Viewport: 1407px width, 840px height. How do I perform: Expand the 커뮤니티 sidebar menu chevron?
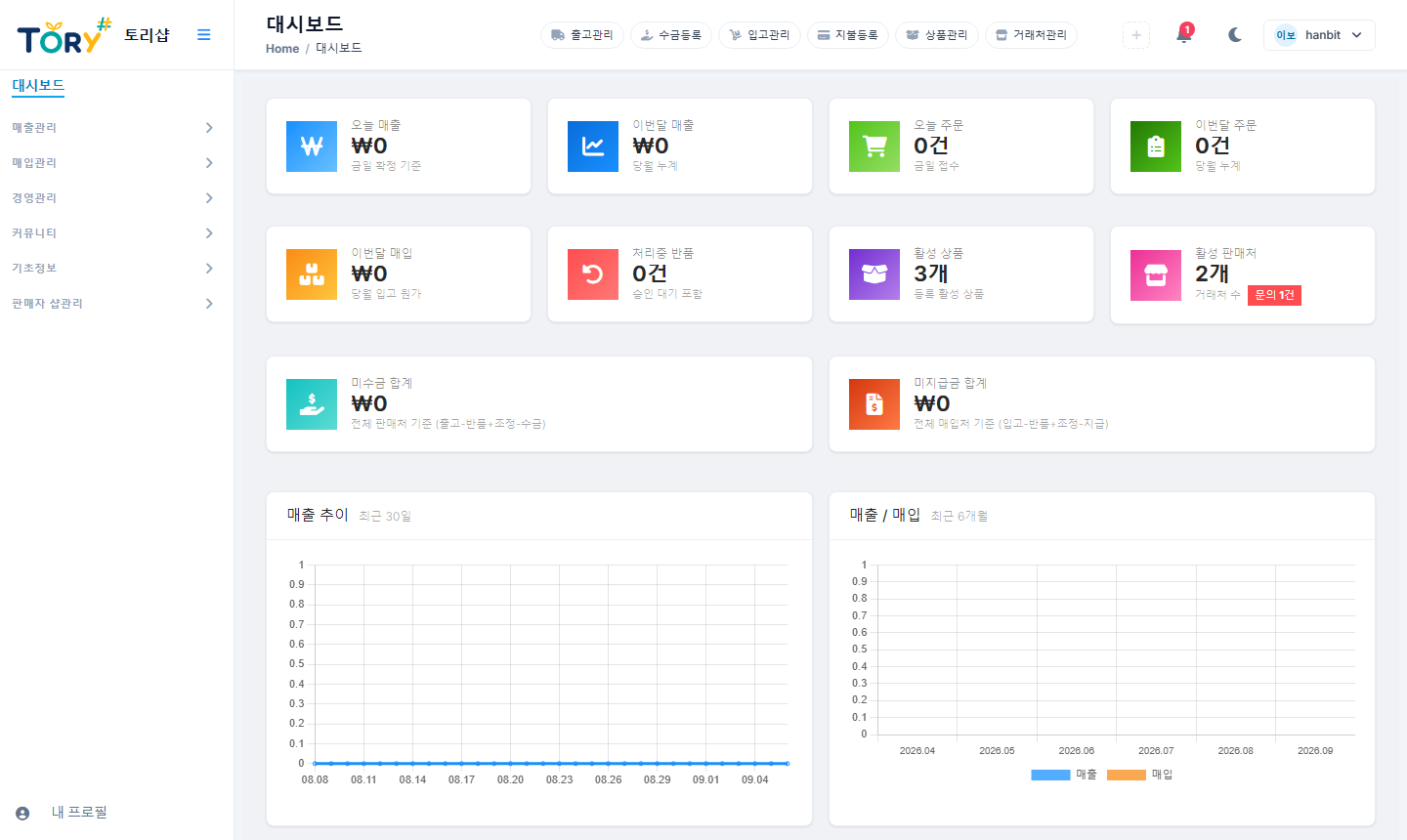pos(209,233)
